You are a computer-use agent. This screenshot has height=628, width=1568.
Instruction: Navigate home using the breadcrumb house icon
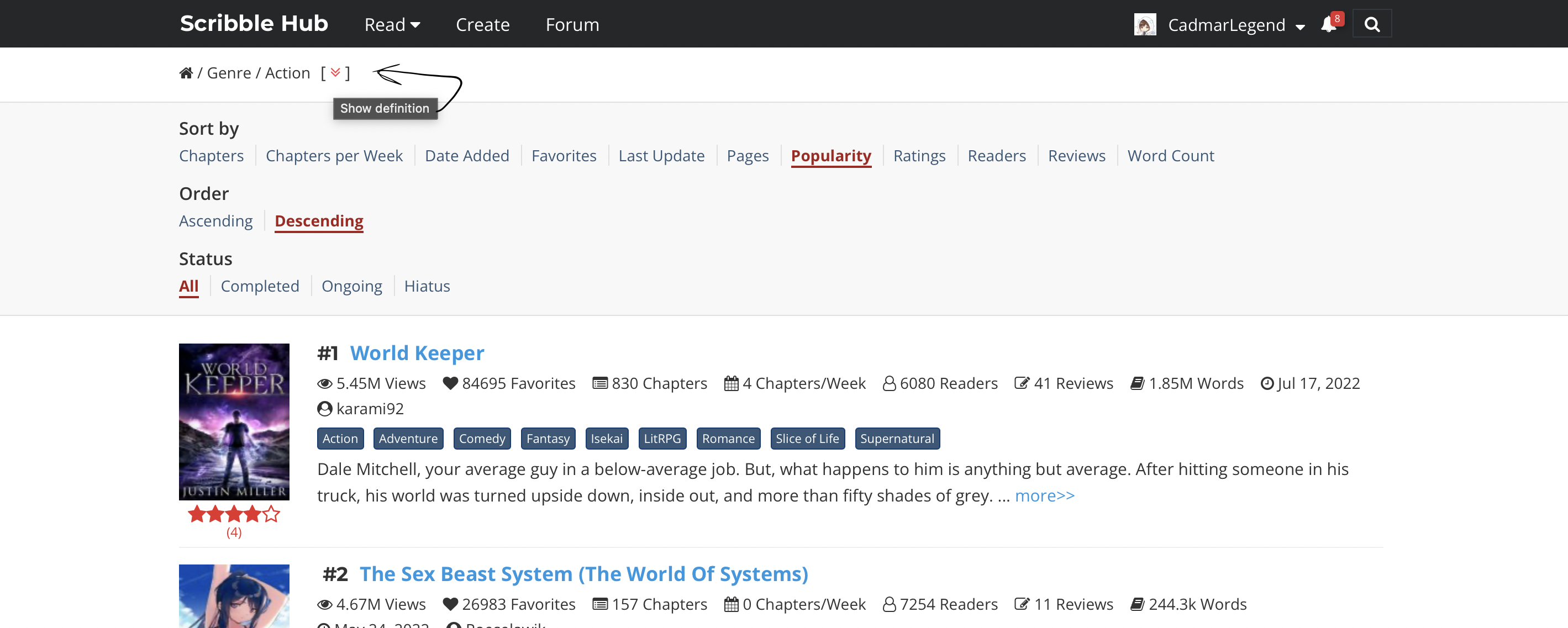(186, 72)
